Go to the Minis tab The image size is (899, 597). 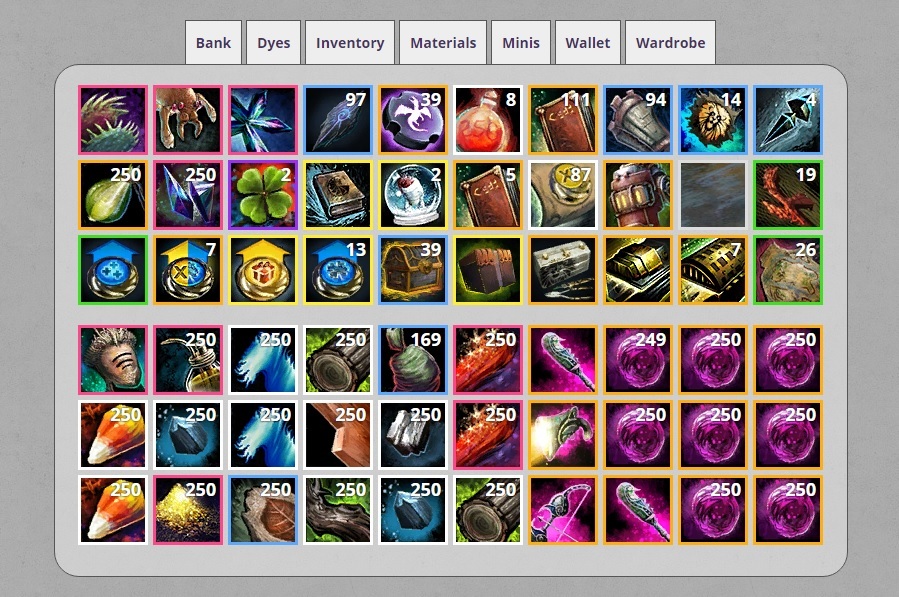coord(521,42)
